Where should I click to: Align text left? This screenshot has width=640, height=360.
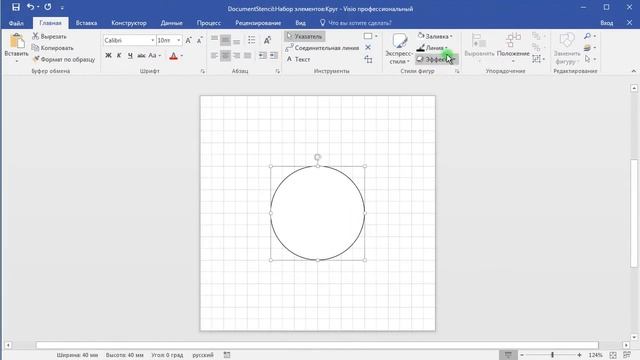pos(214,56)
